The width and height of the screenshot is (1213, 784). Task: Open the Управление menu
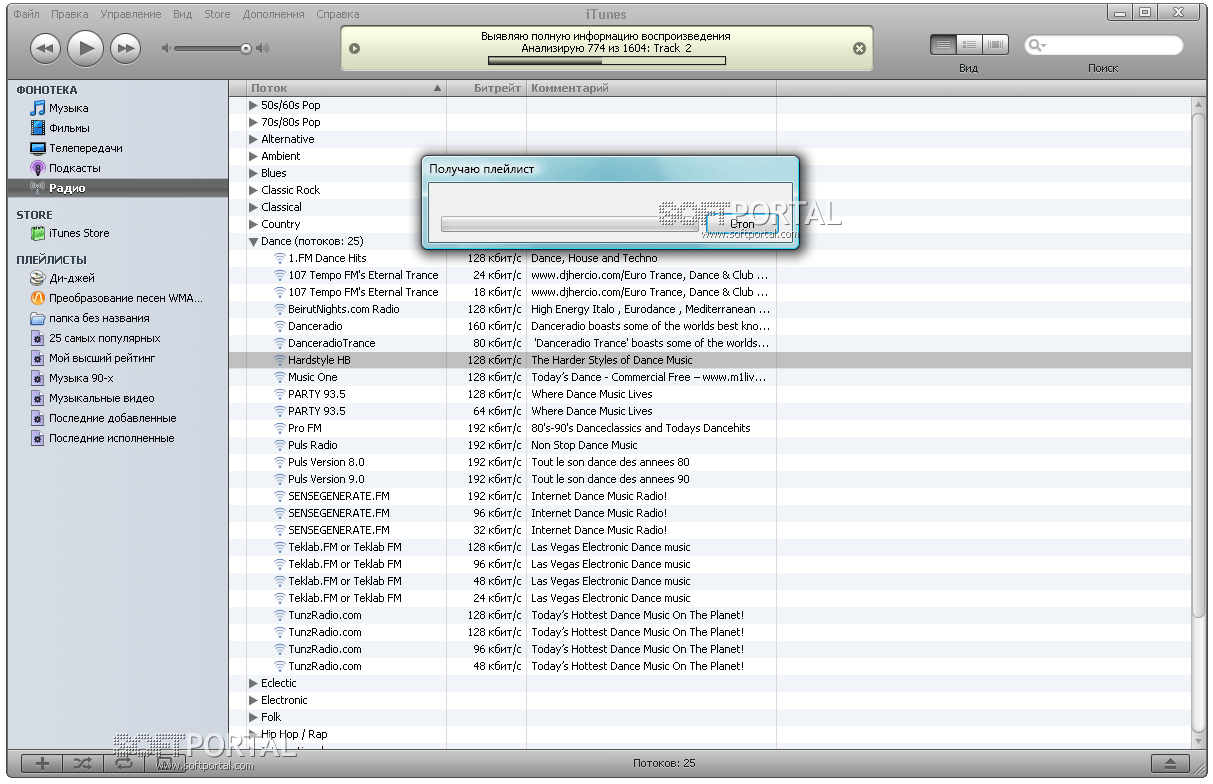click(x=130, y=14)
